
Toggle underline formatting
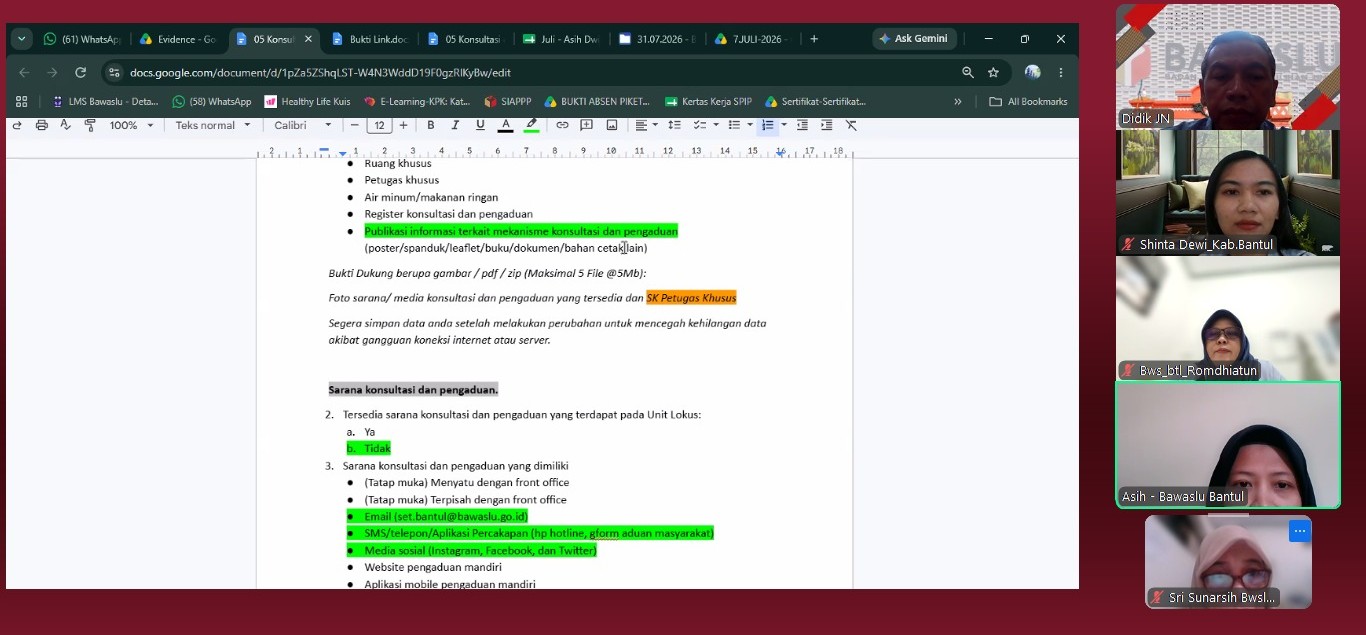[x=480, y=125]
